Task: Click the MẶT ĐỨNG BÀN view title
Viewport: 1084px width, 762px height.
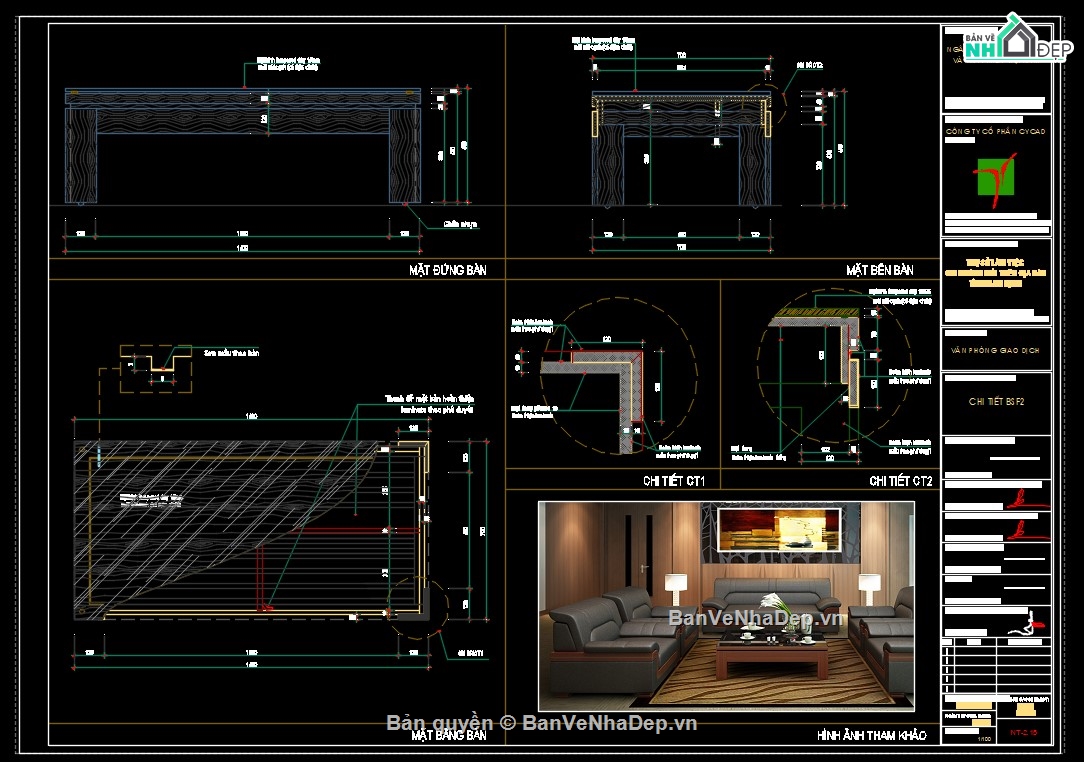Action: pyautogui.click(x=447, y=270)
